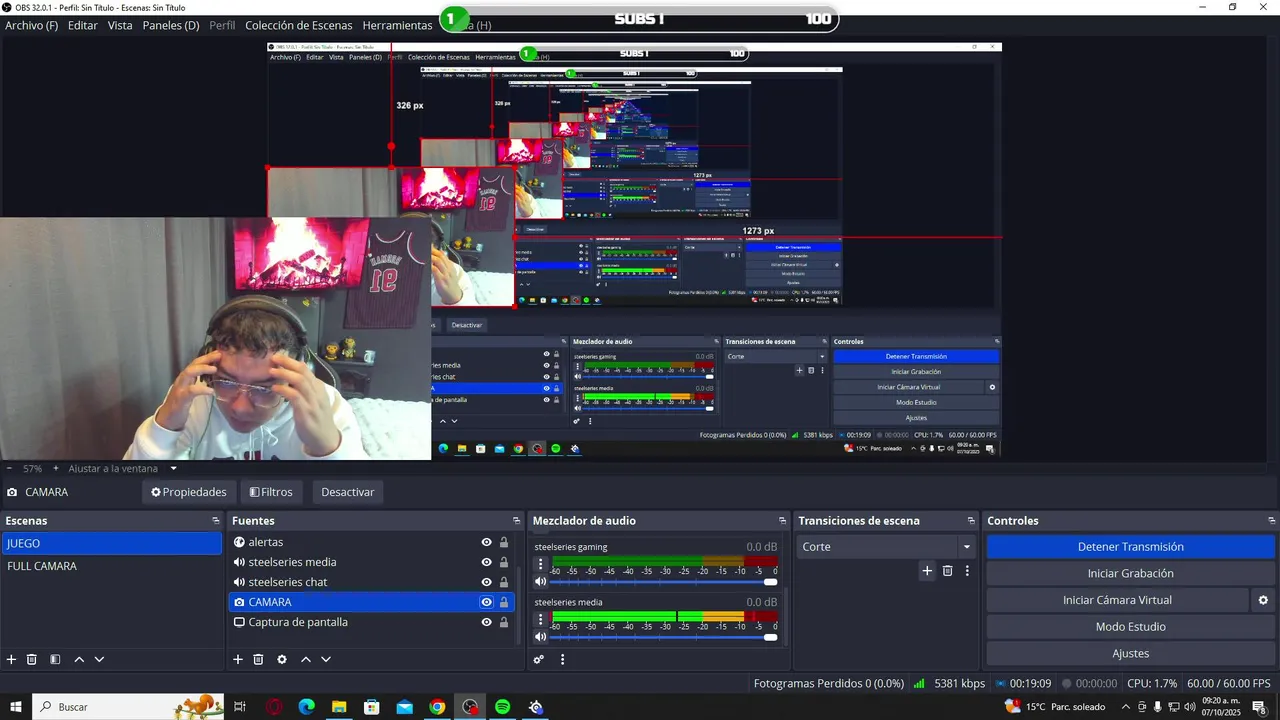Toggle visibility of steelseries chat source

(486, 582)
